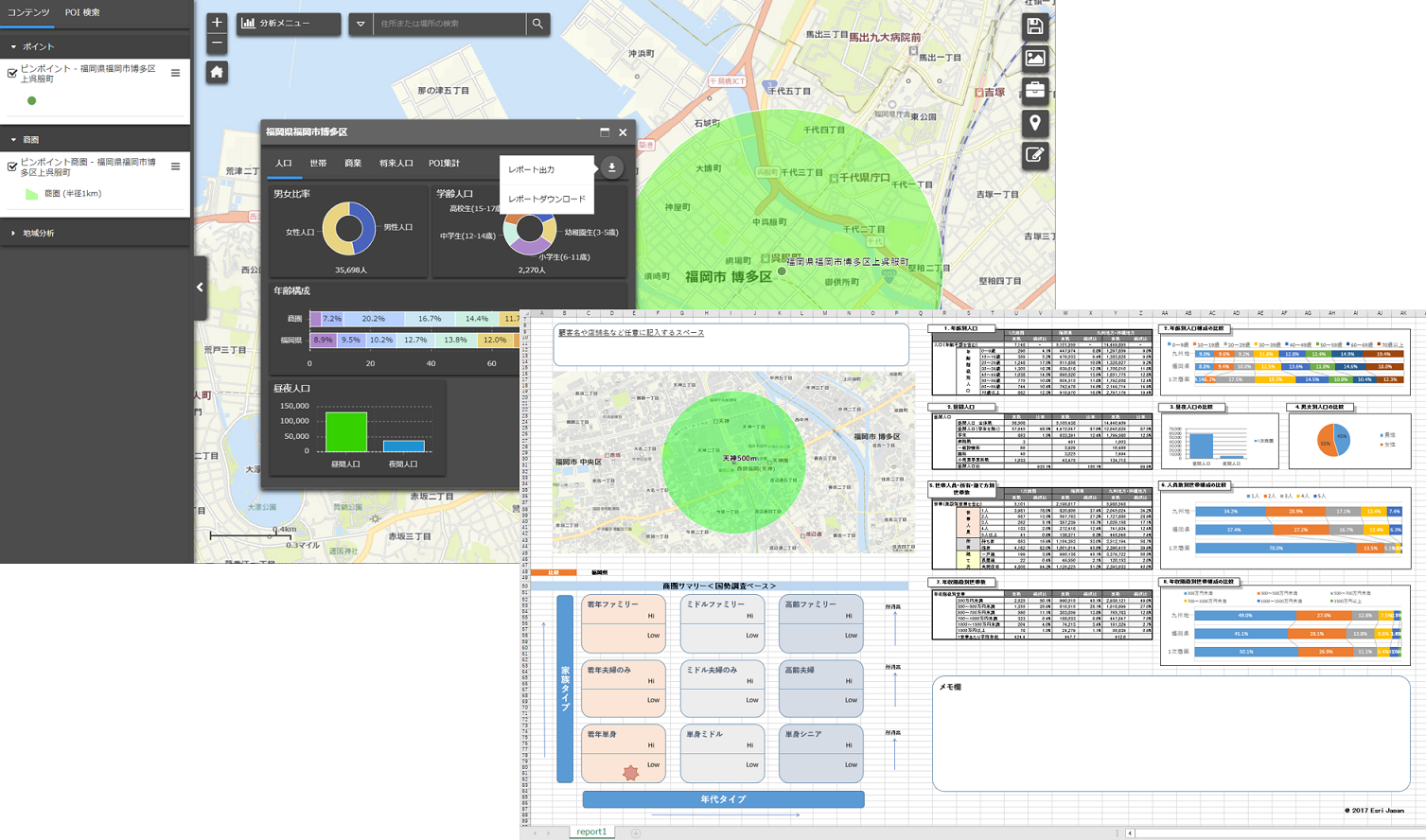Open the 分析メニュー button
1426x840 pixels.
tap(288, 24)
